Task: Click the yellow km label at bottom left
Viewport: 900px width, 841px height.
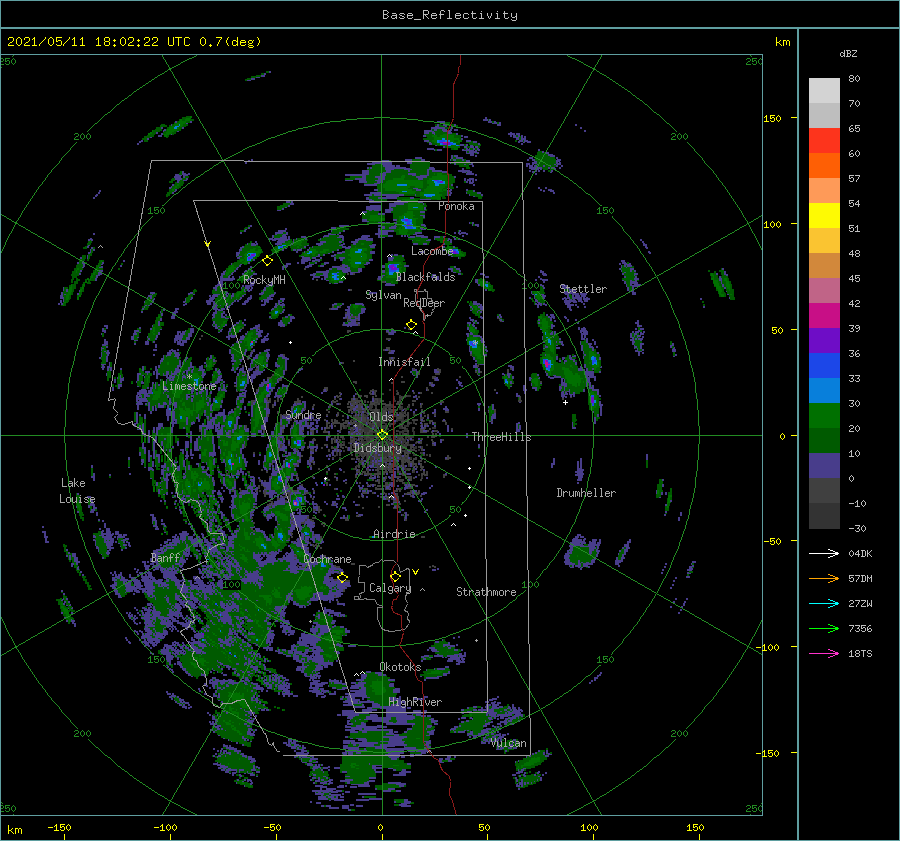Action: coord(14,830)
